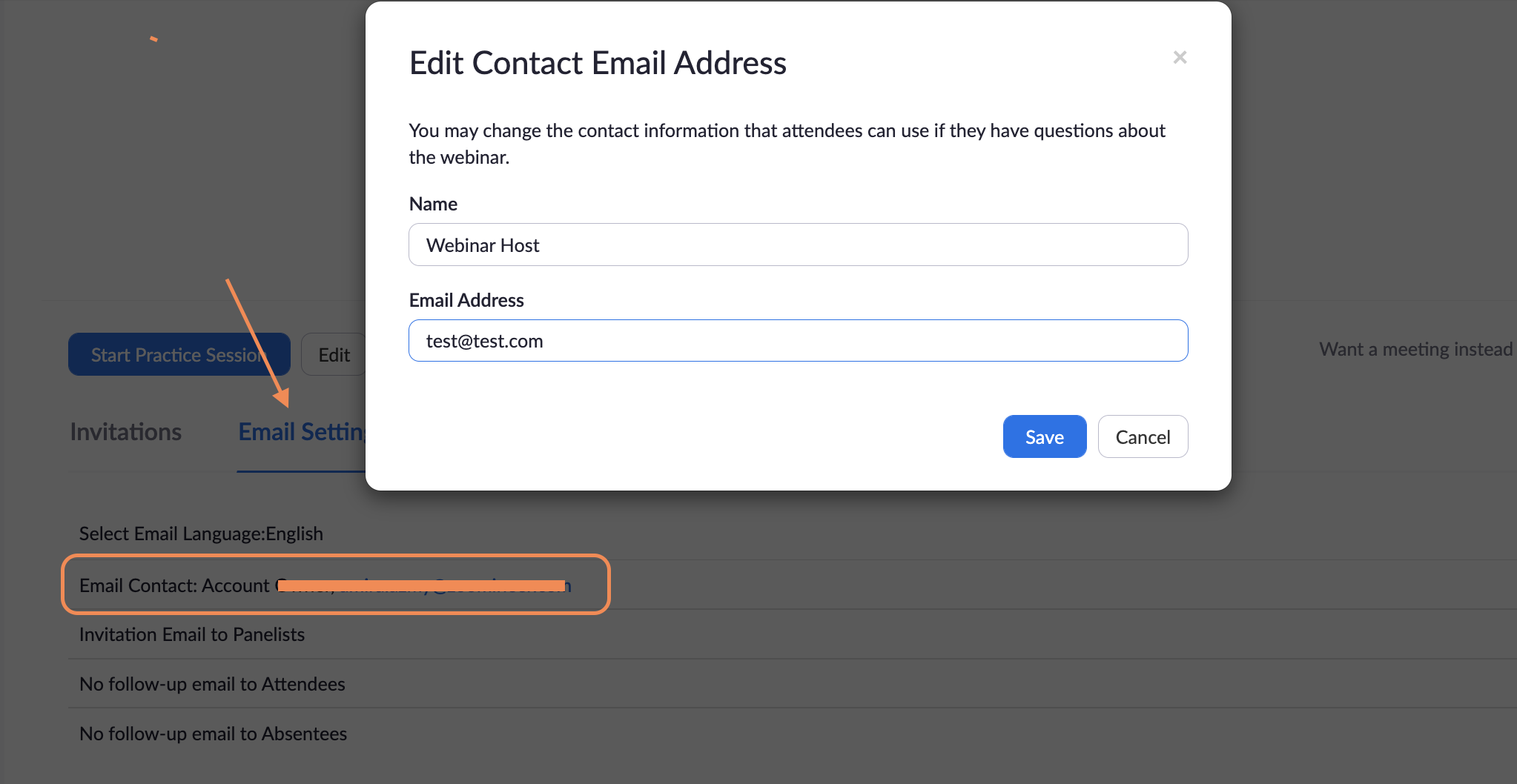Cancel the contact email edit
The width and height of the screenshot is (1517, 784).
pos(1143,437)
